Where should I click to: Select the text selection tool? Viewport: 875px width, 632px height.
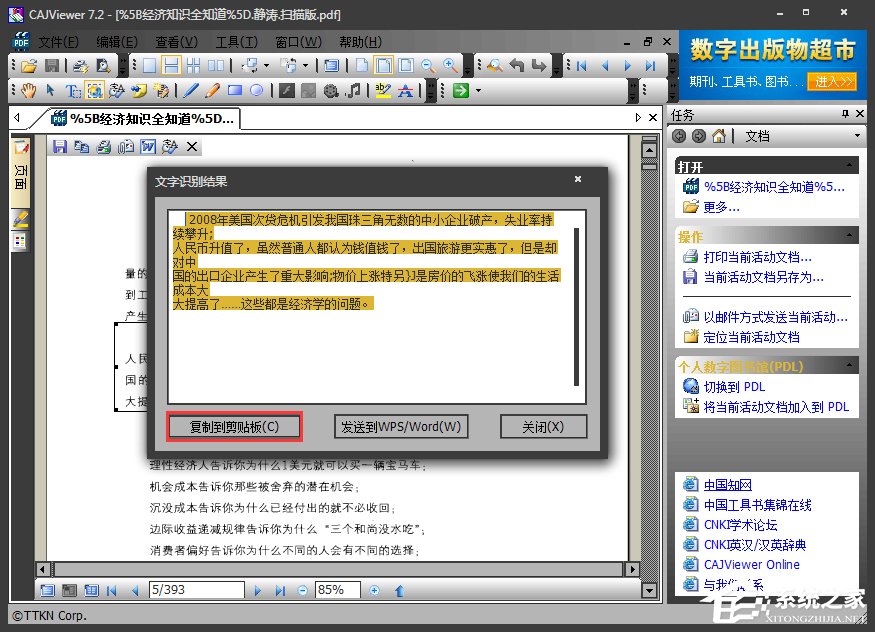coord(73,90)
